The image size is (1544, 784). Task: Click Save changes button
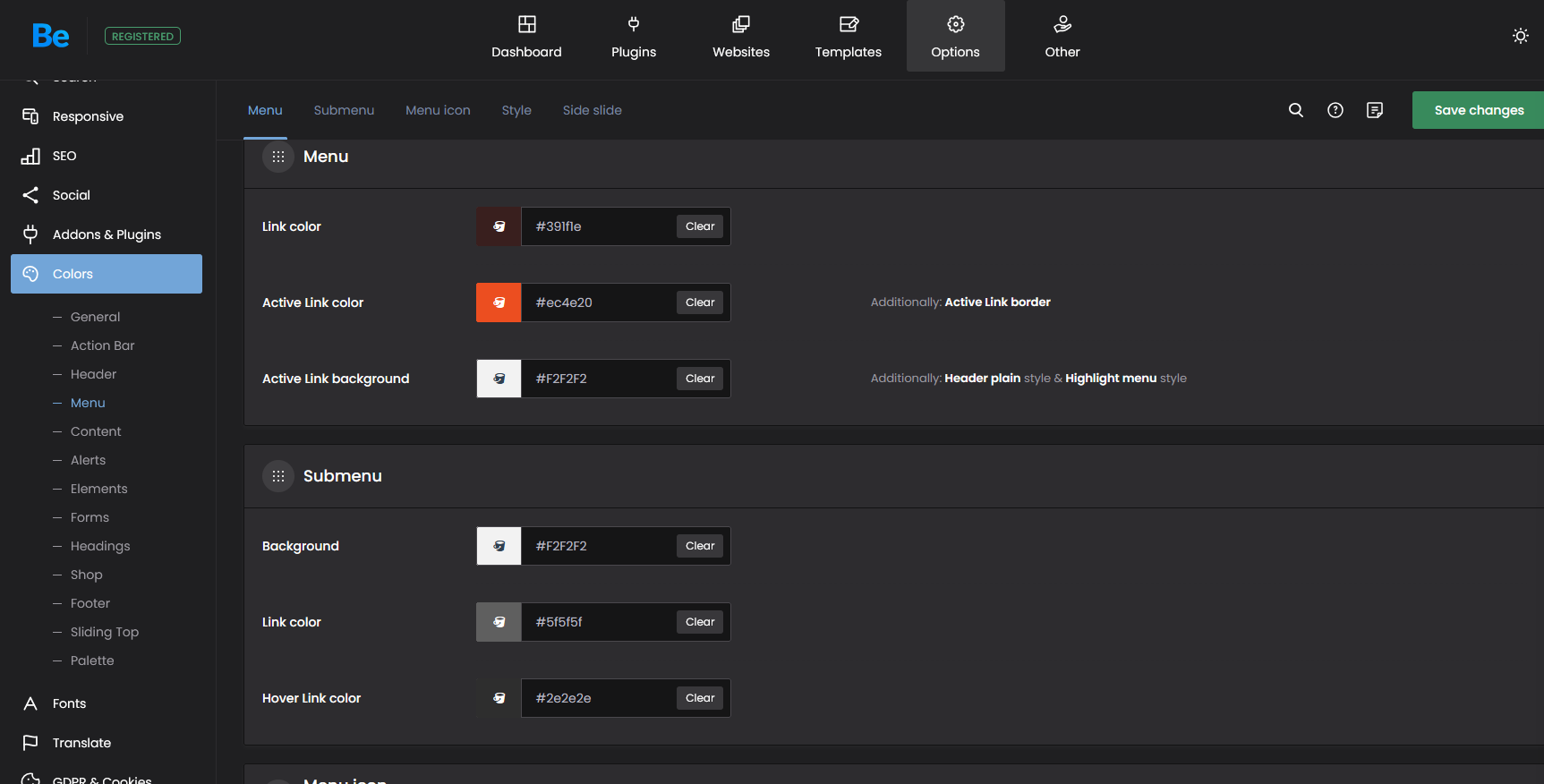(1478, 110)
